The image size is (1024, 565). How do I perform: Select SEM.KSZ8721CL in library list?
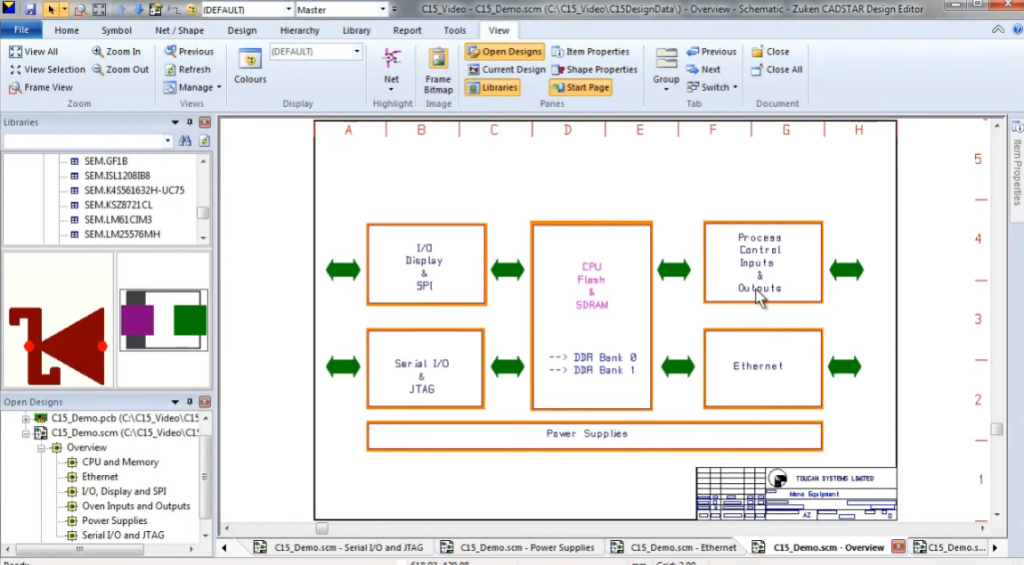point(118,204)
